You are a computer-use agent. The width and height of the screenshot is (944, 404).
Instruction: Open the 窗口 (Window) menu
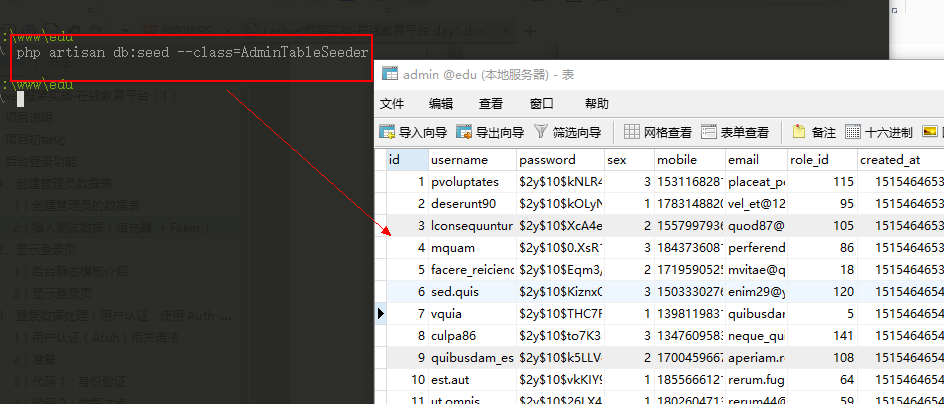[542, 103]
